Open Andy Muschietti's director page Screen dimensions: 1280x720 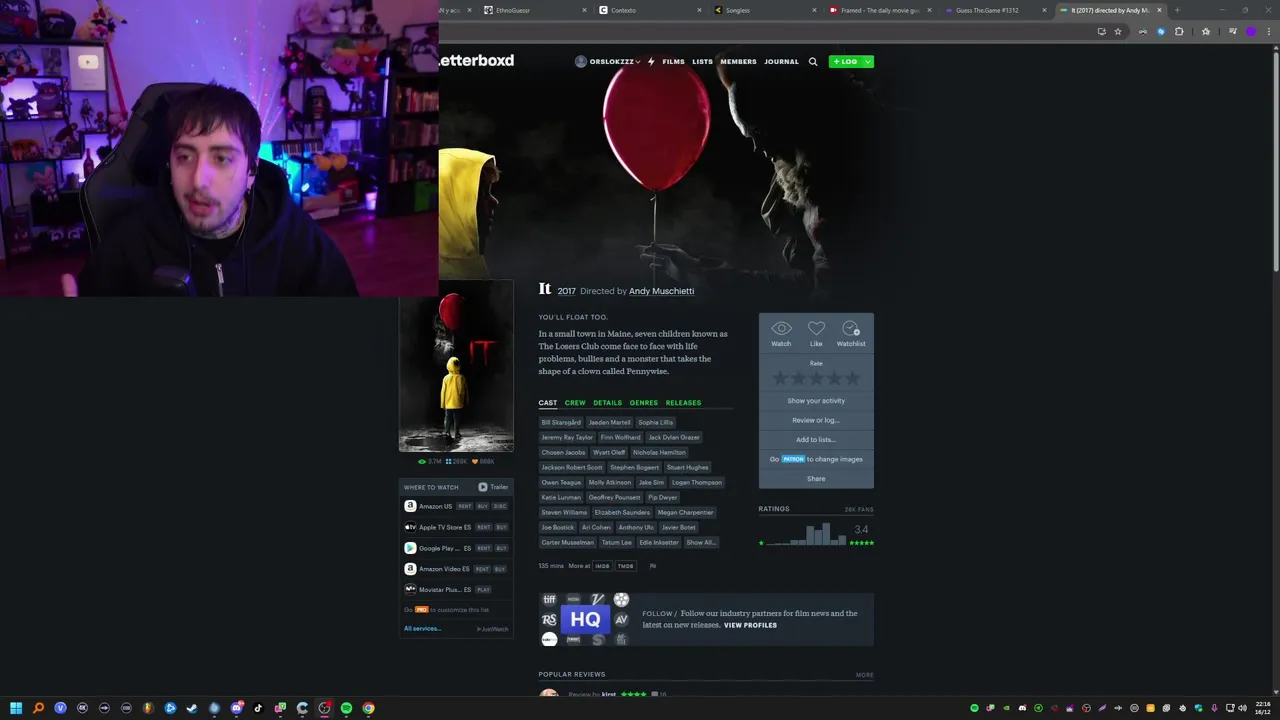click(x=661, y=291)
